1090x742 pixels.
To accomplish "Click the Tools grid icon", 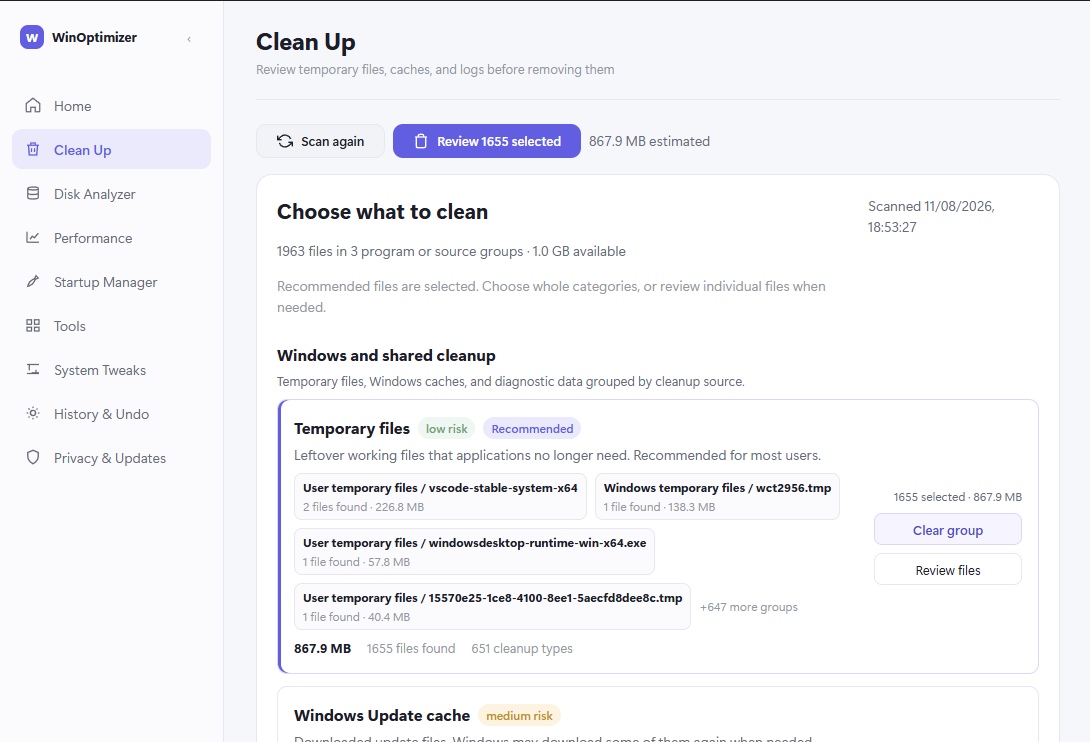I will tap(33, 325).
